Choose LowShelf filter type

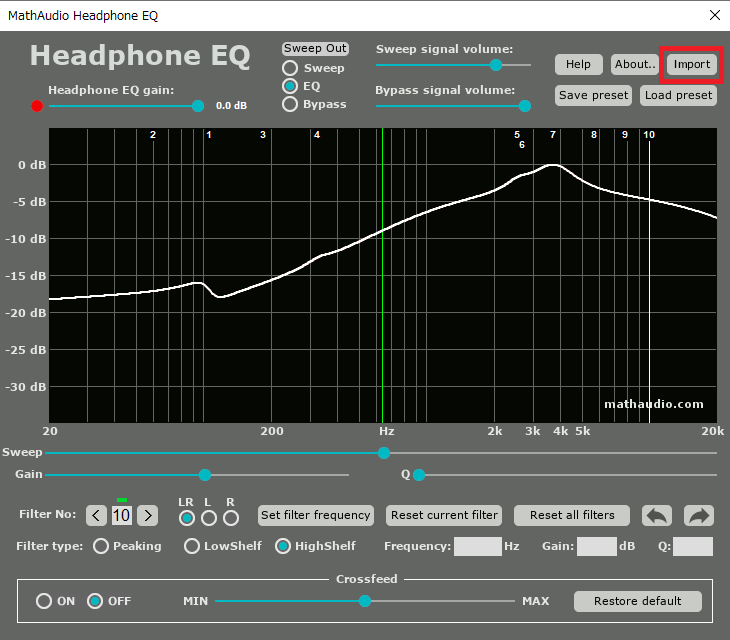coord(192,546)
